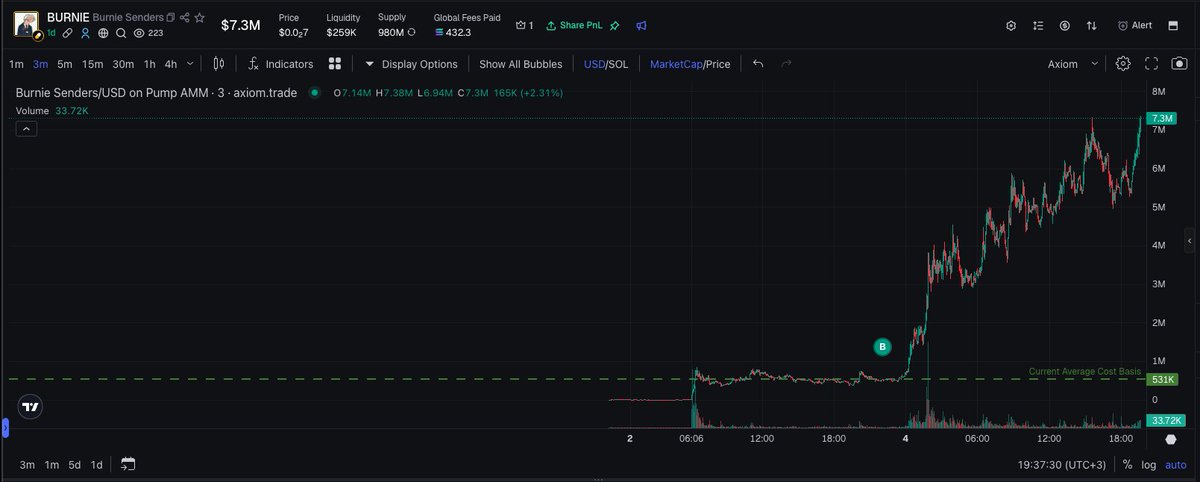This screenshot has height=482, width=1200.
Task: Refresh the 980M supply value
Action: click(x=413, y=33)
